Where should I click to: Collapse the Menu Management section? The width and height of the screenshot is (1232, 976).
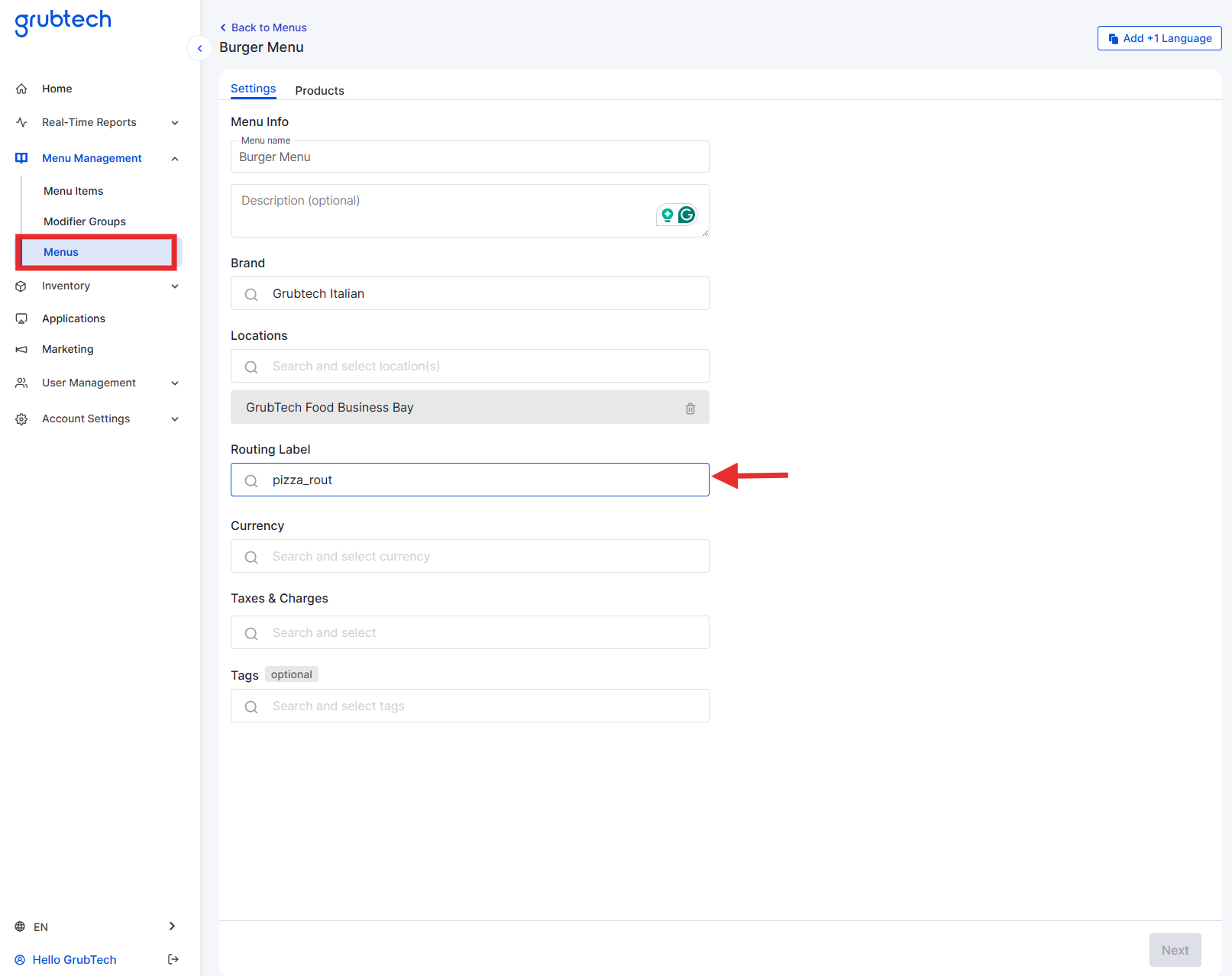click(x=175, y=158)
